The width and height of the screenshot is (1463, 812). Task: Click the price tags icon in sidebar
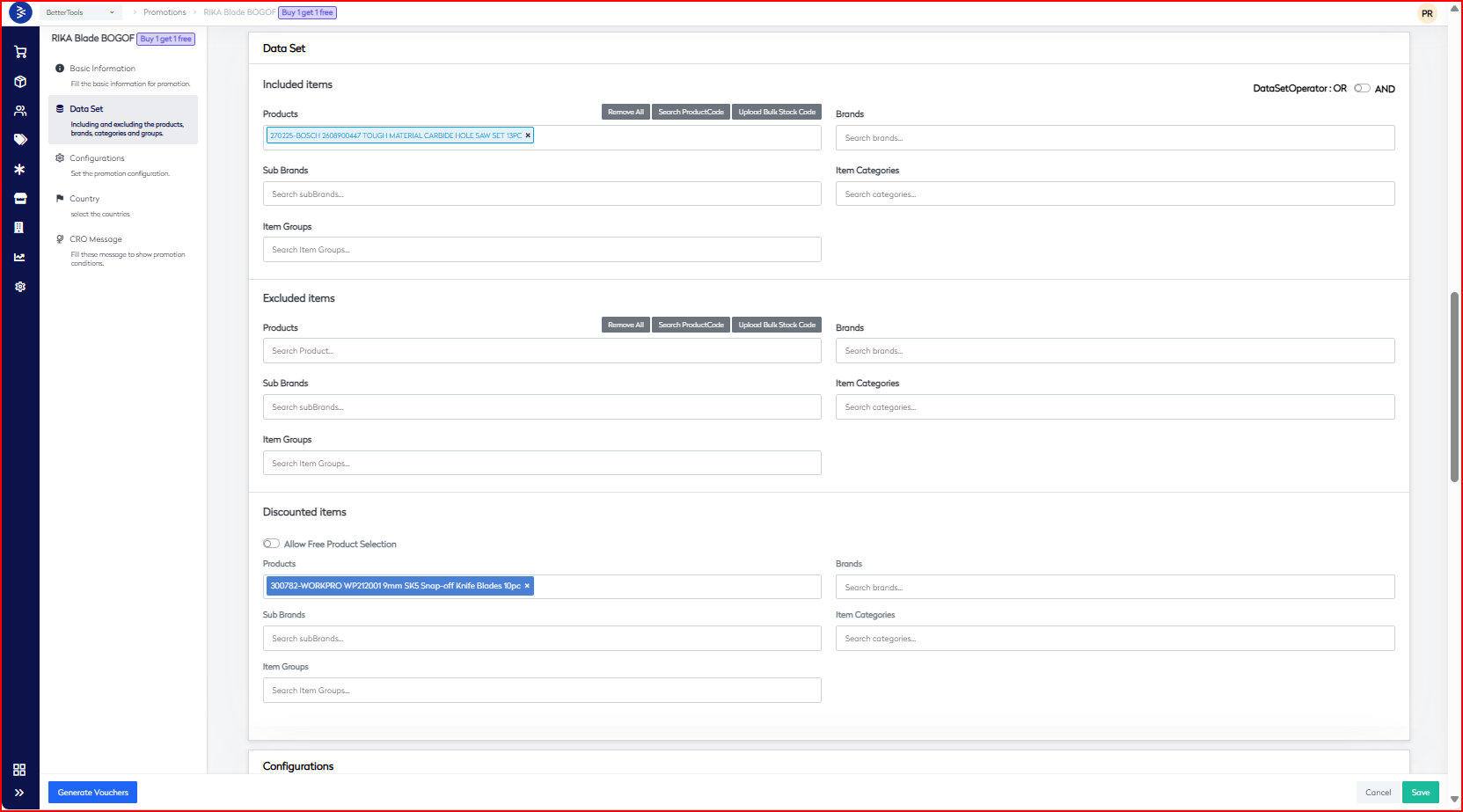(20, 140)
